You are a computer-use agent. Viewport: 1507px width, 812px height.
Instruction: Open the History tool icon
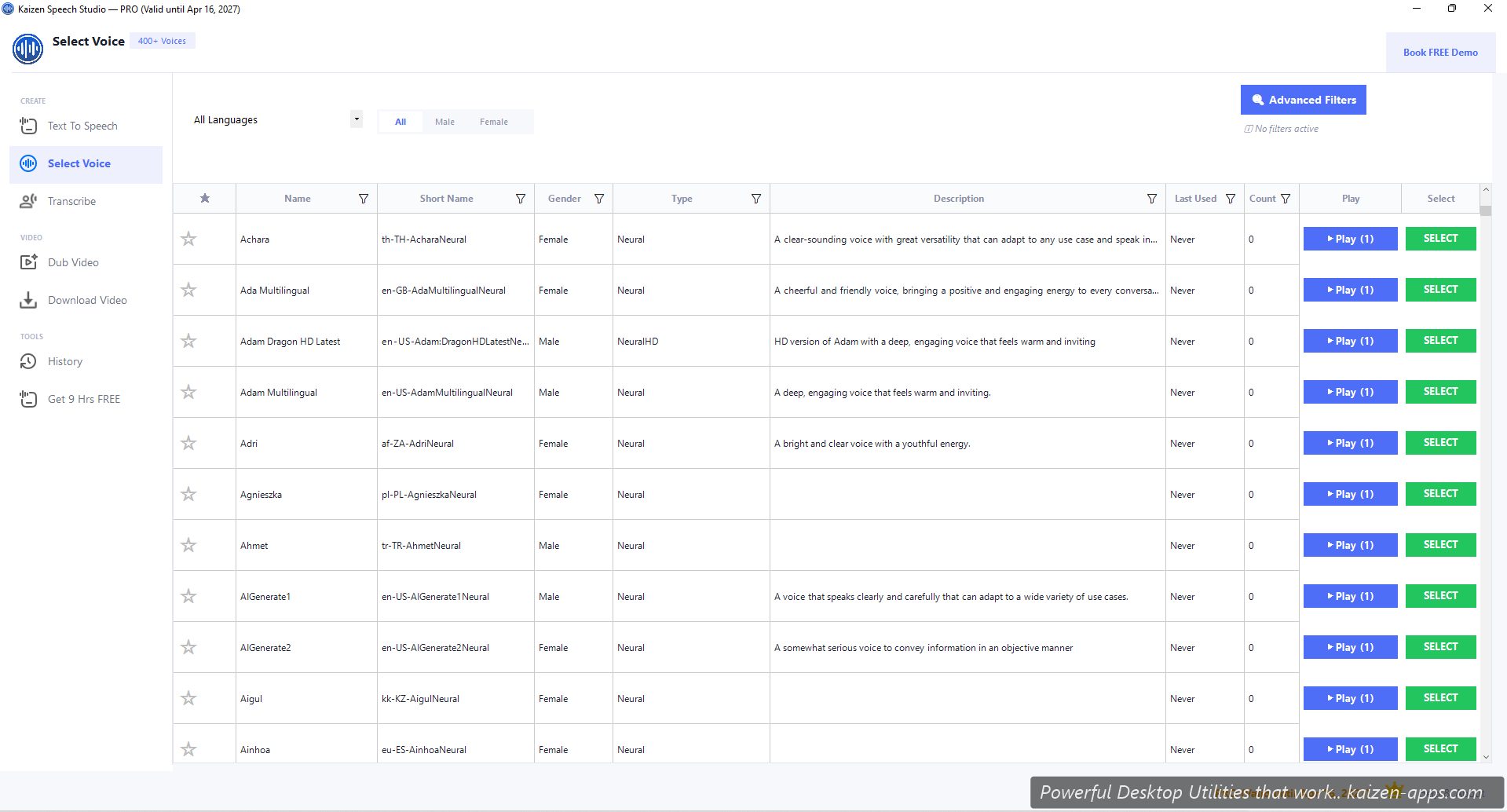pyautogui.click(x=28, y=361)
